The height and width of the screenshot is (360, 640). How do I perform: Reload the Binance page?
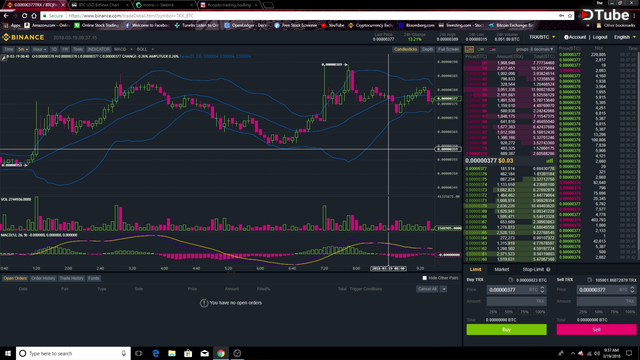(x=24, y=16)
